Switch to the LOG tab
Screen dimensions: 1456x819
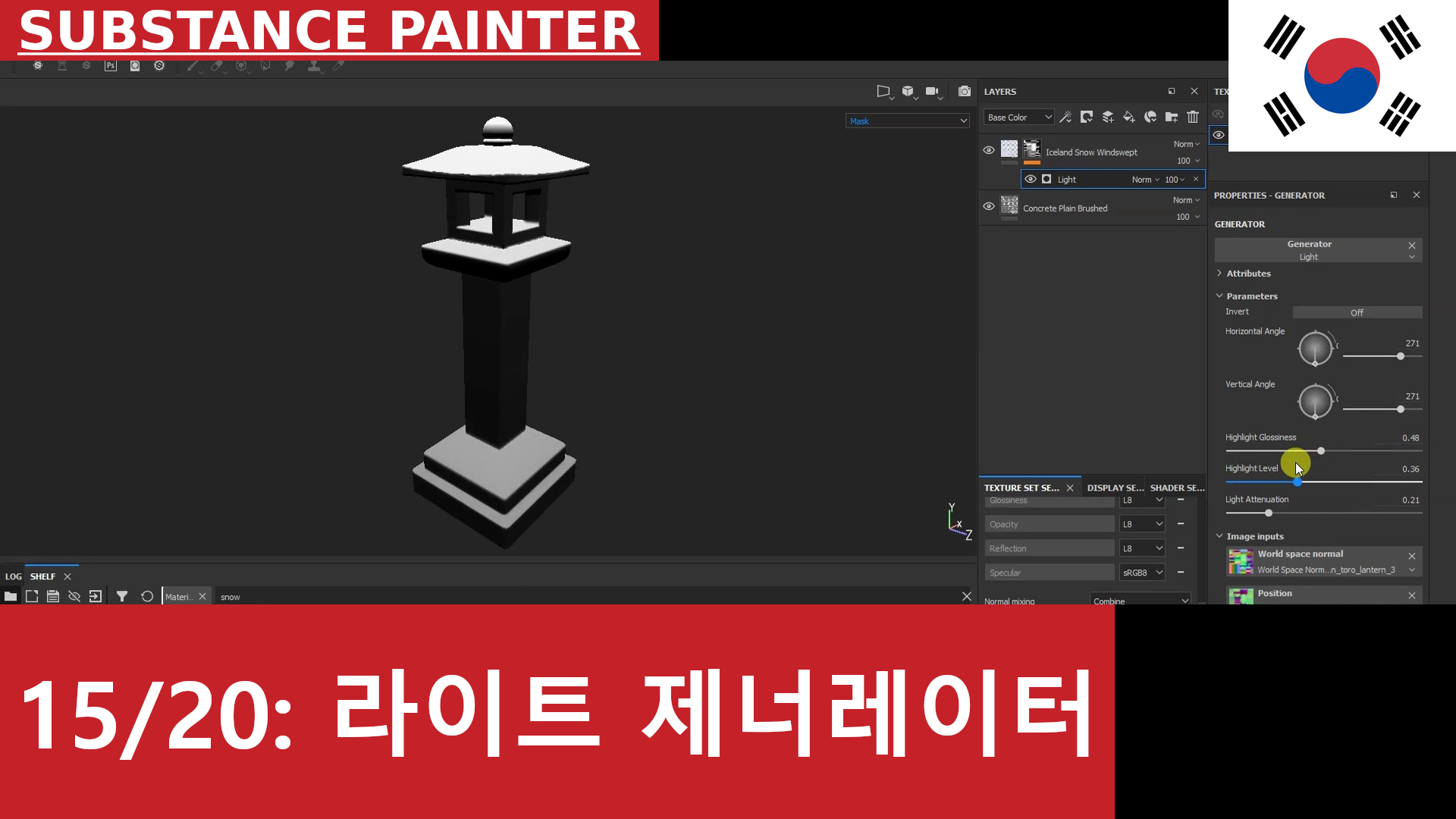pos(14,576)
